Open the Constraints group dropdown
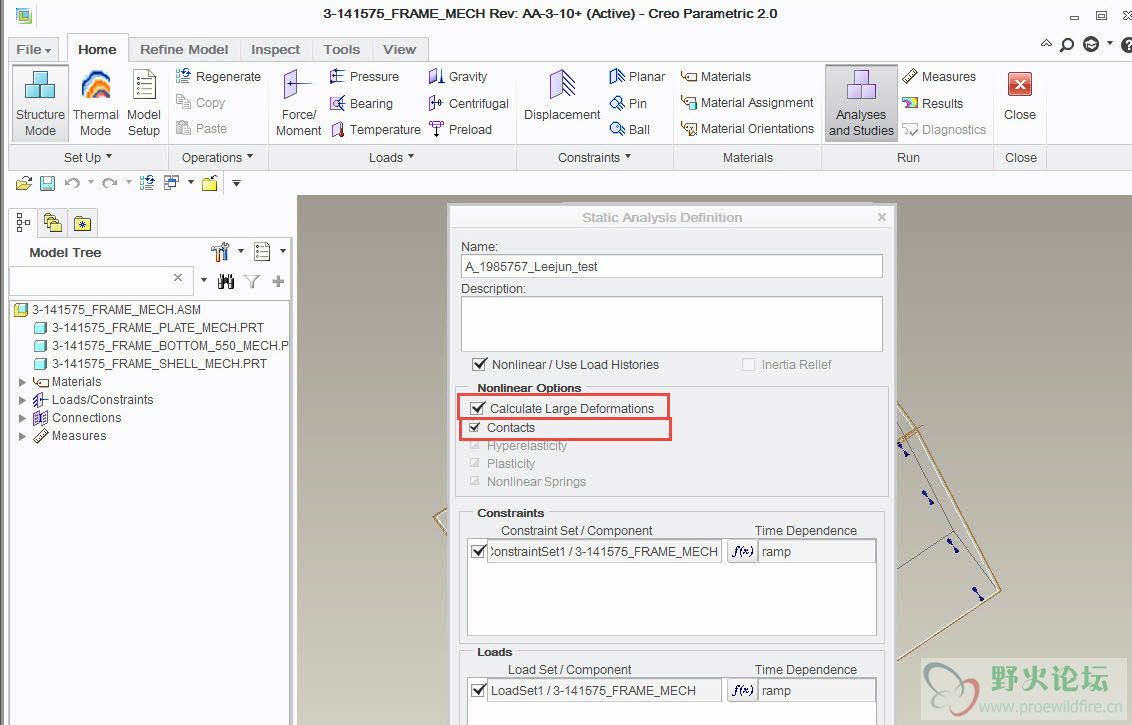1132x725 pixels. coord(594,157)
